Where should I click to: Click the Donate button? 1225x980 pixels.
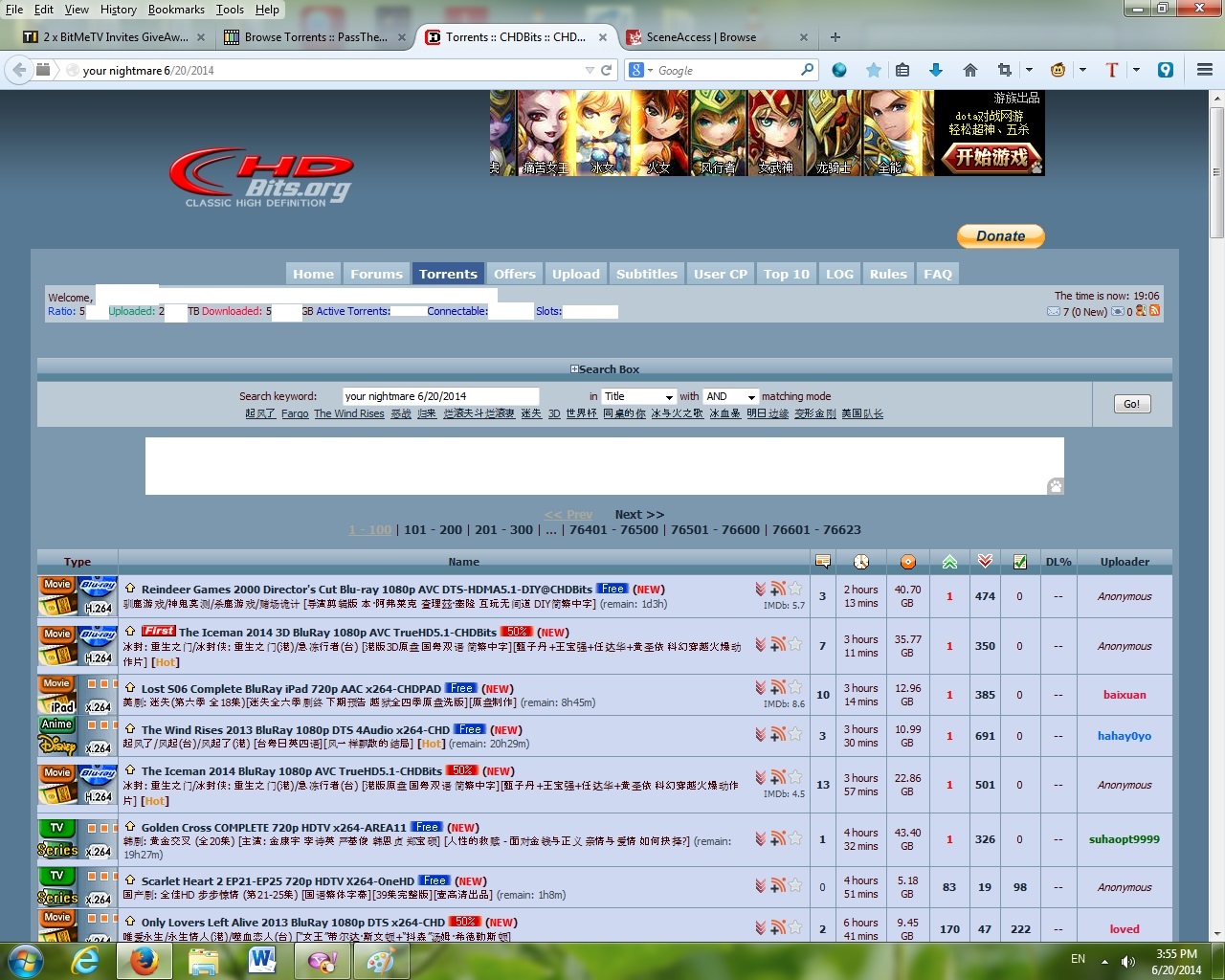point(1000,236)
